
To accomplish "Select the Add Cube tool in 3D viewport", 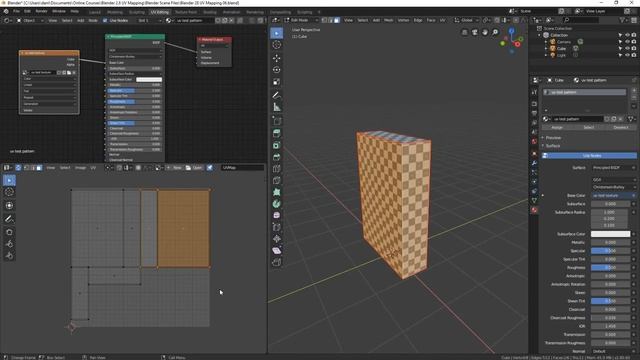I will [277, 121].
